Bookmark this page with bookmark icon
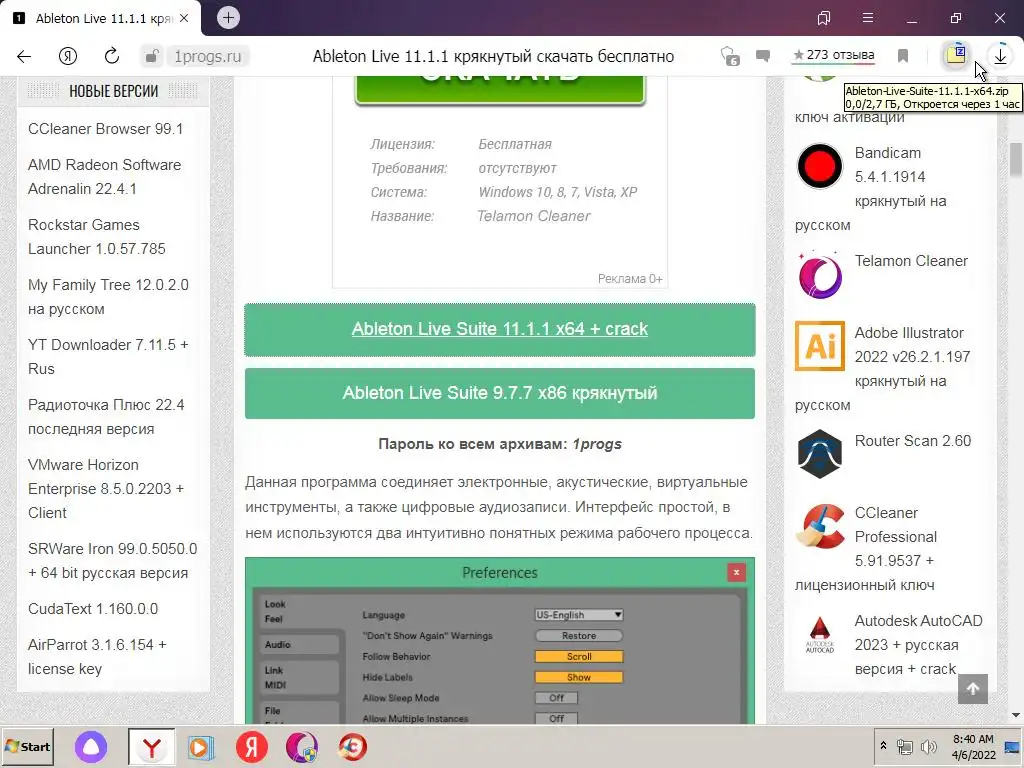1024x768 pixels. (x=903, y=56)
